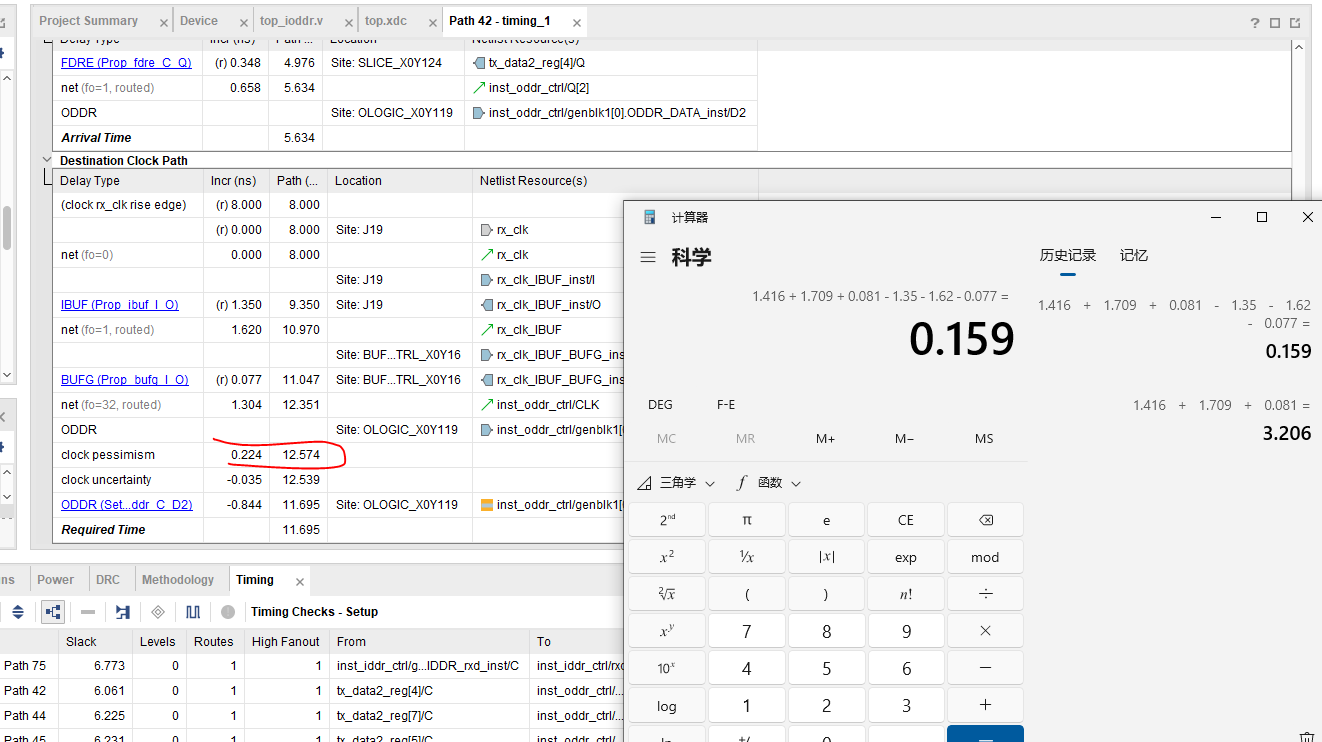Image resolution: width=1322 pixels, height=742 pixels.
Task: Click the CE clear entry button
Action: tap(906, 520)
